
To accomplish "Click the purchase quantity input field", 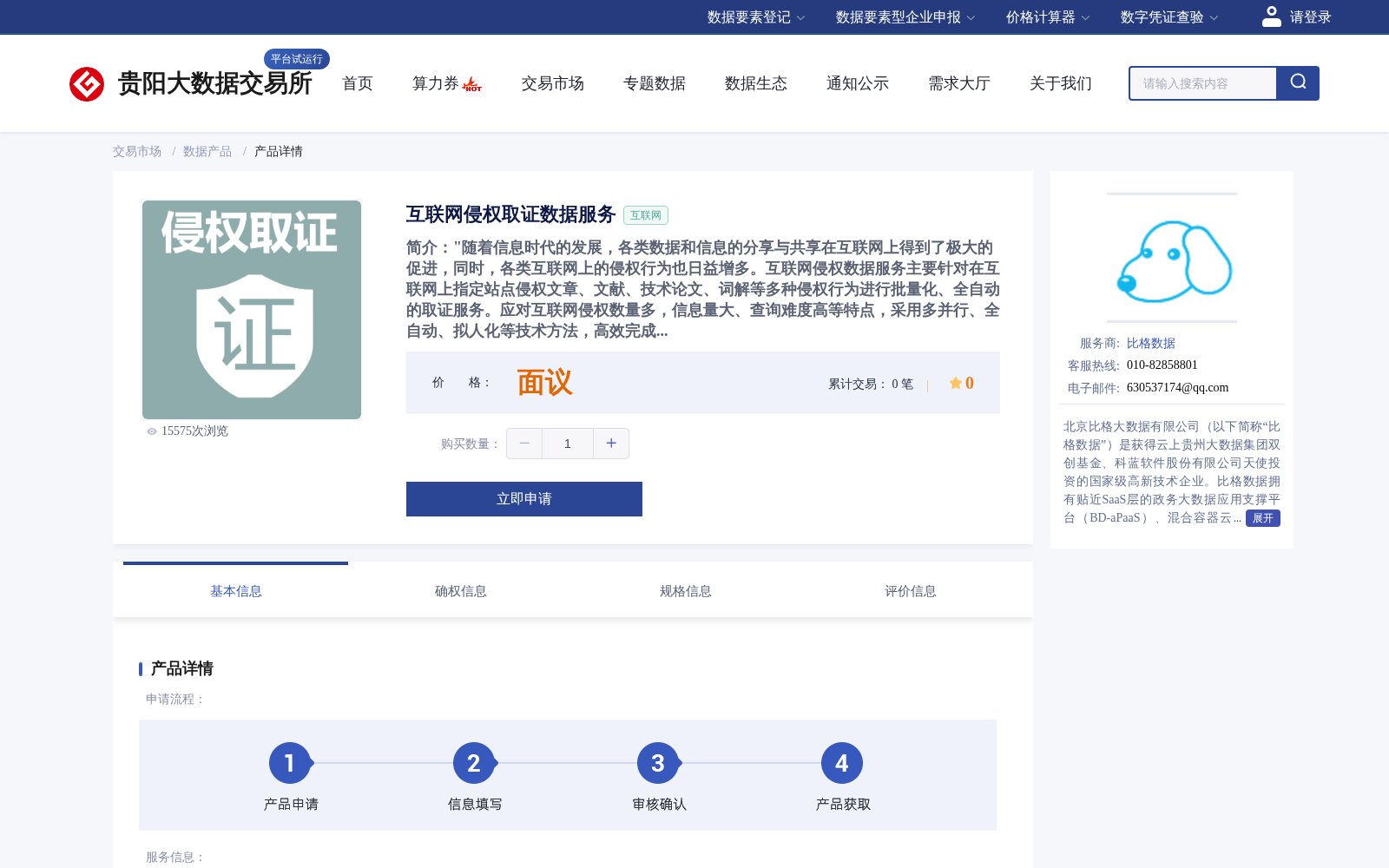I will pyautogui.click(x=568, y=444).
